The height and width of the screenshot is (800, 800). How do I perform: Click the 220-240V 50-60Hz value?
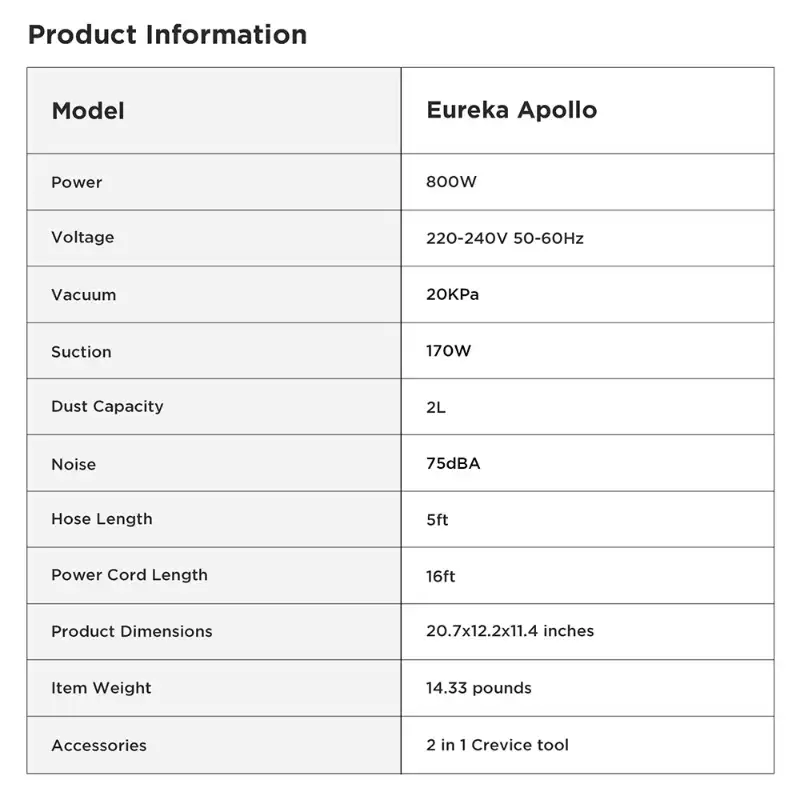pyautogui.click(x=505, y=238)
